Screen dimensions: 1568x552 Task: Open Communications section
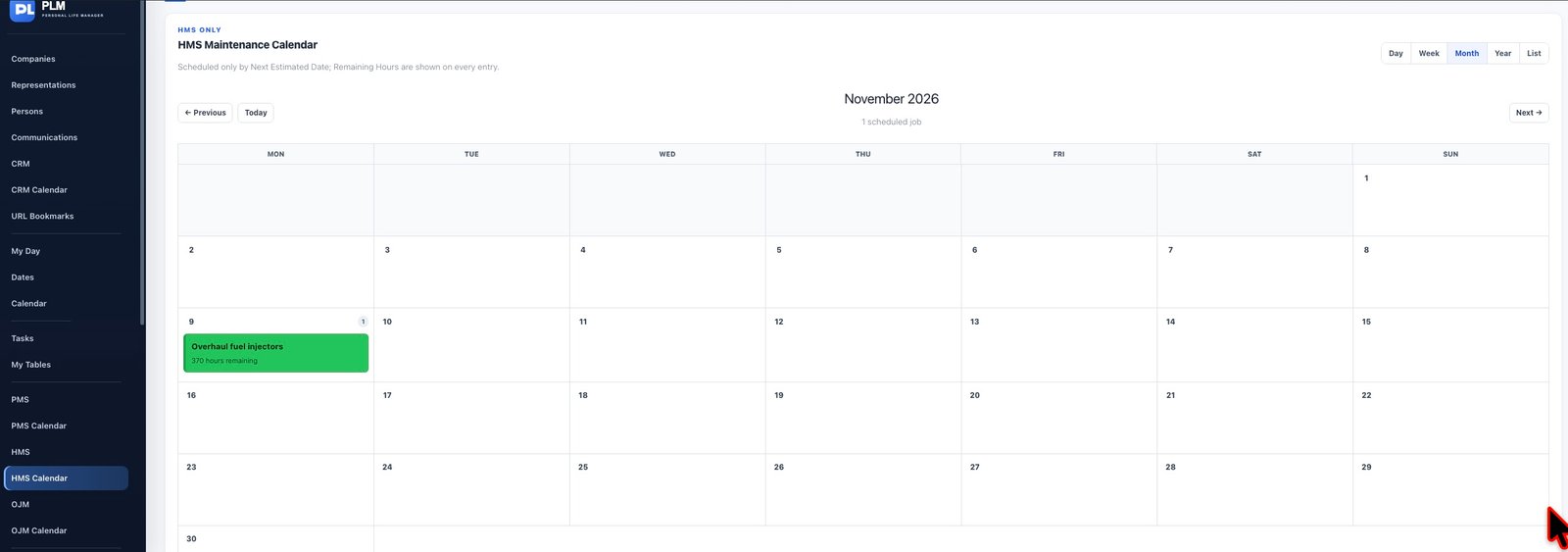point(44,137)
